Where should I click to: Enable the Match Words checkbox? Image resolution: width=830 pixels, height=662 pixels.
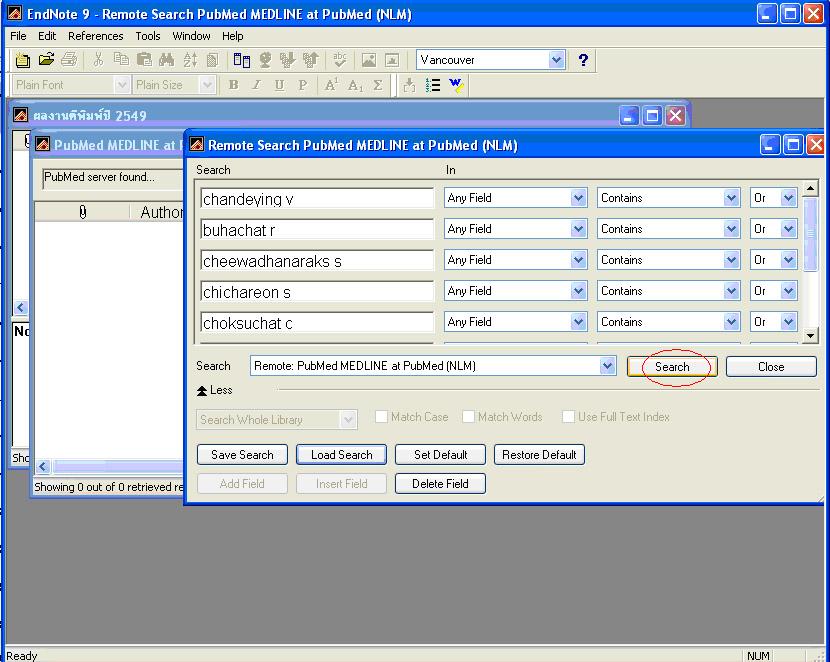point(468,416)
